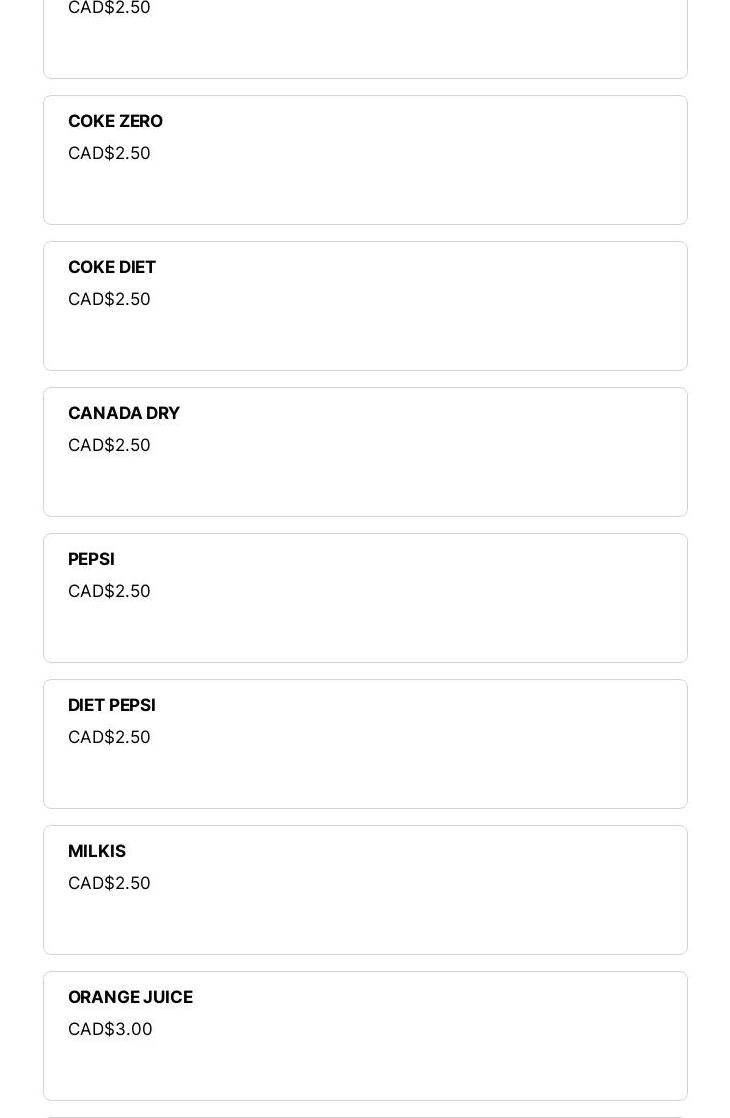Click the price under PEPSI

tap(109, 591)
